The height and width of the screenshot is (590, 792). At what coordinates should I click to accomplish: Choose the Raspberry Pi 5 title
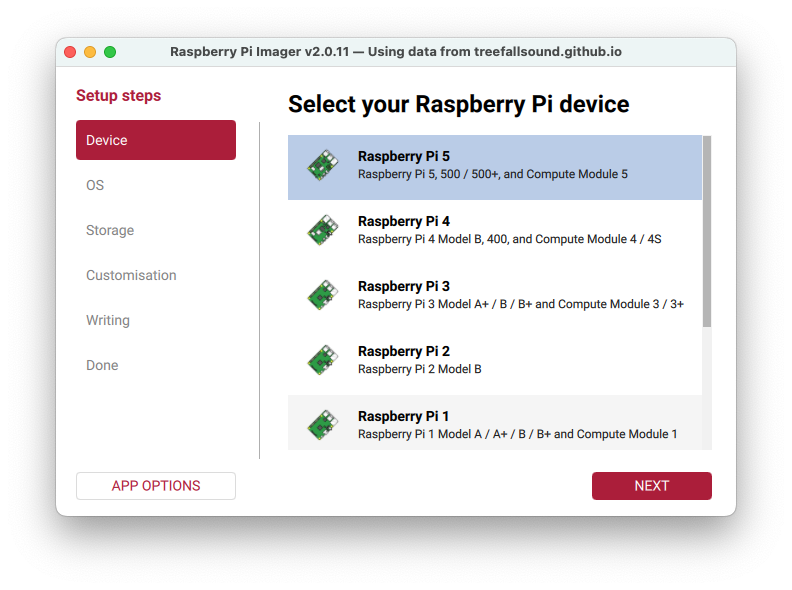coord(404,157)
